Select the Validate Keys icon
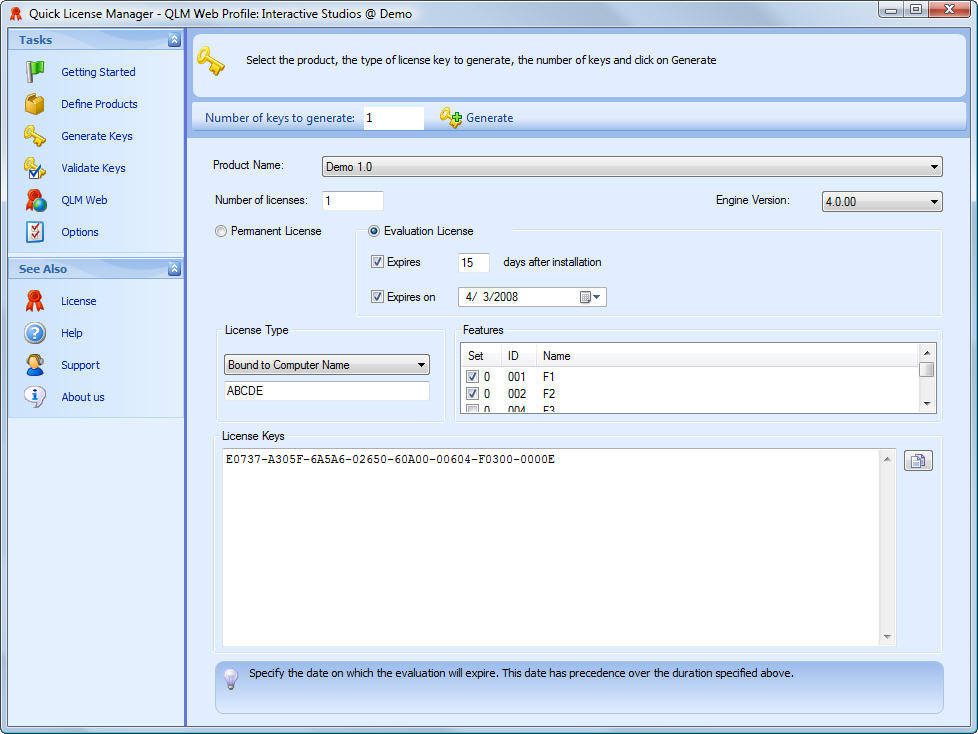The image size is (978, 734). point(35,168)
